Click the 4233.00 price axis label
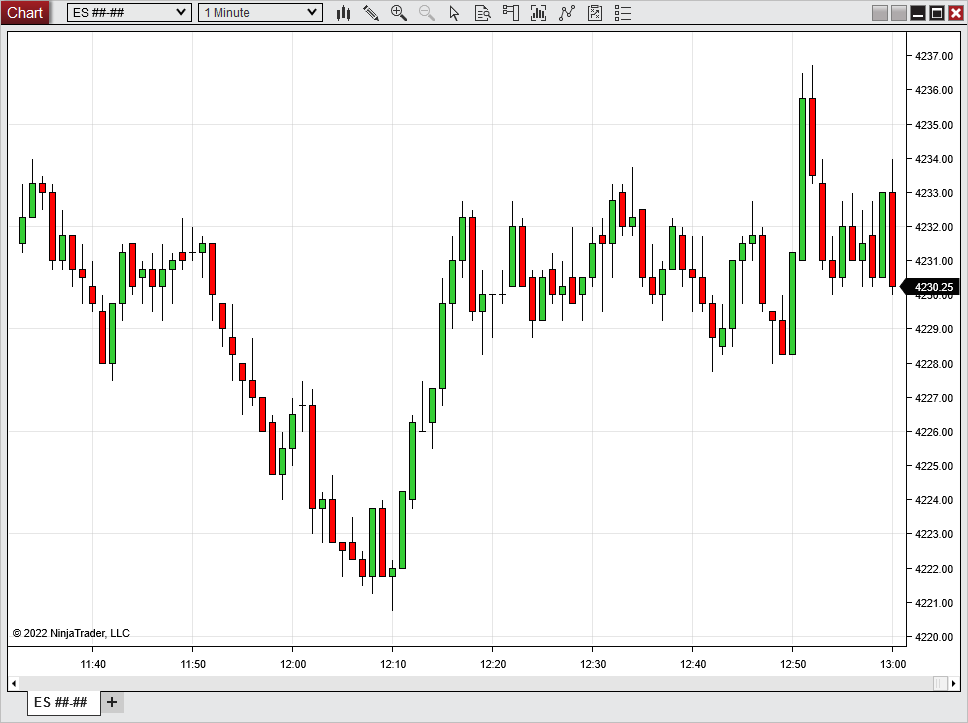 [933, 193]
